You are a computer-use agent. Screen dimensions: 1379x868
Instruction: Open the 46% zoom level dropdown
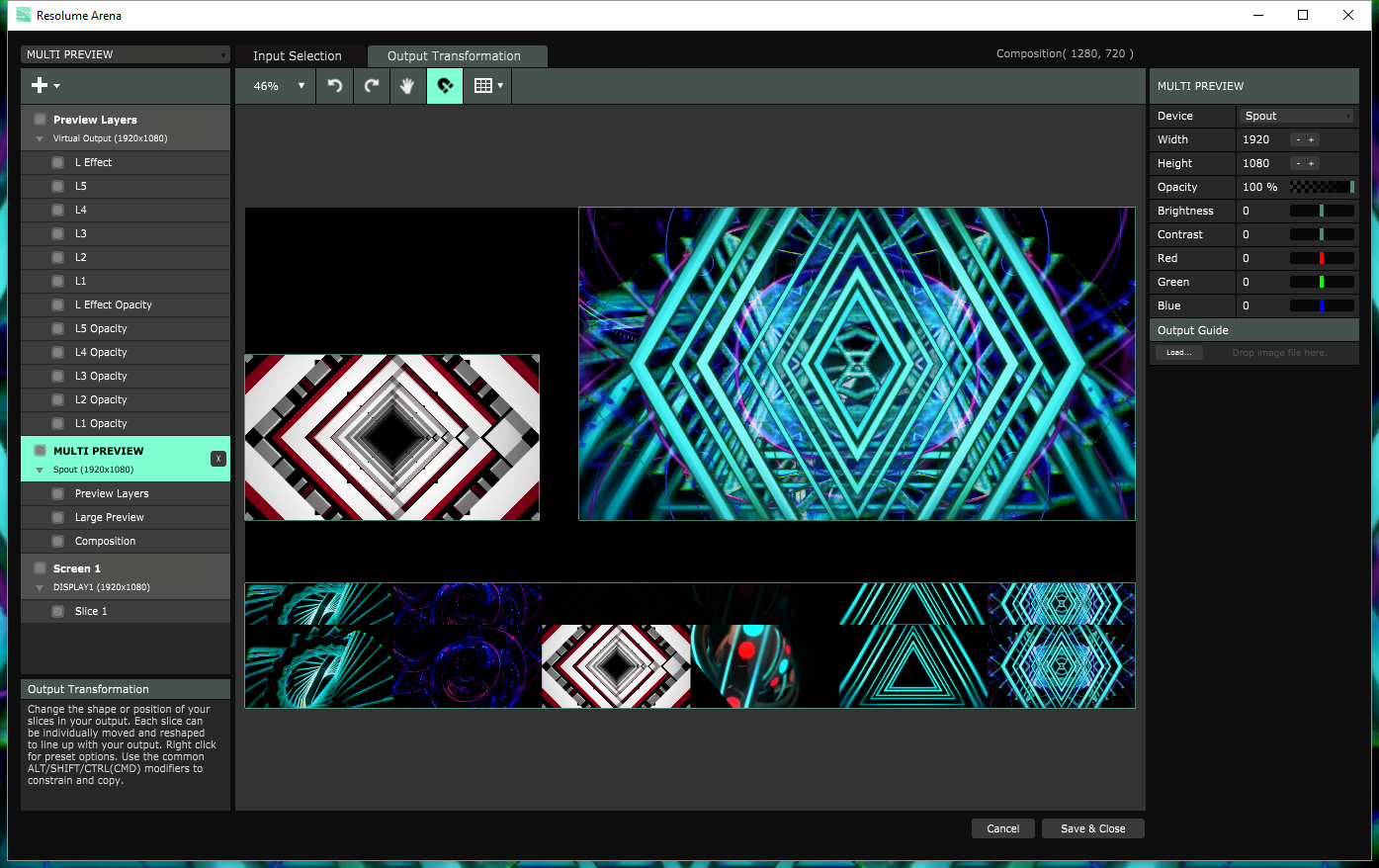tap(279, 86)
